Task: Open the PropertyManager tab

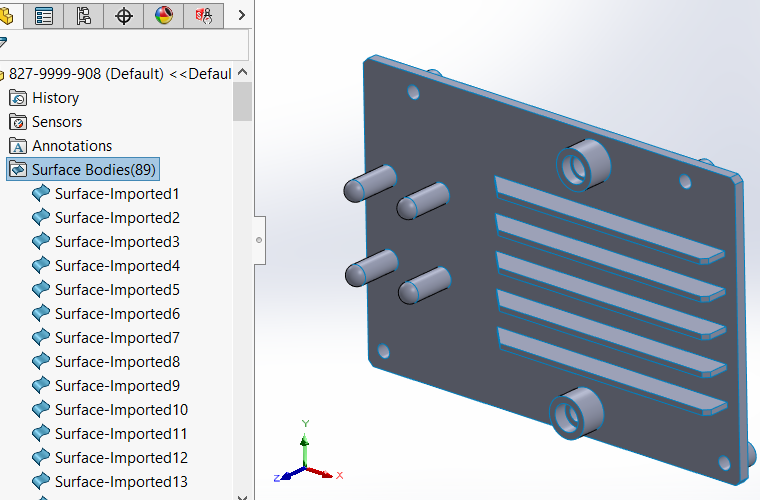Action: pyautogui.click(x=44, y=16)
